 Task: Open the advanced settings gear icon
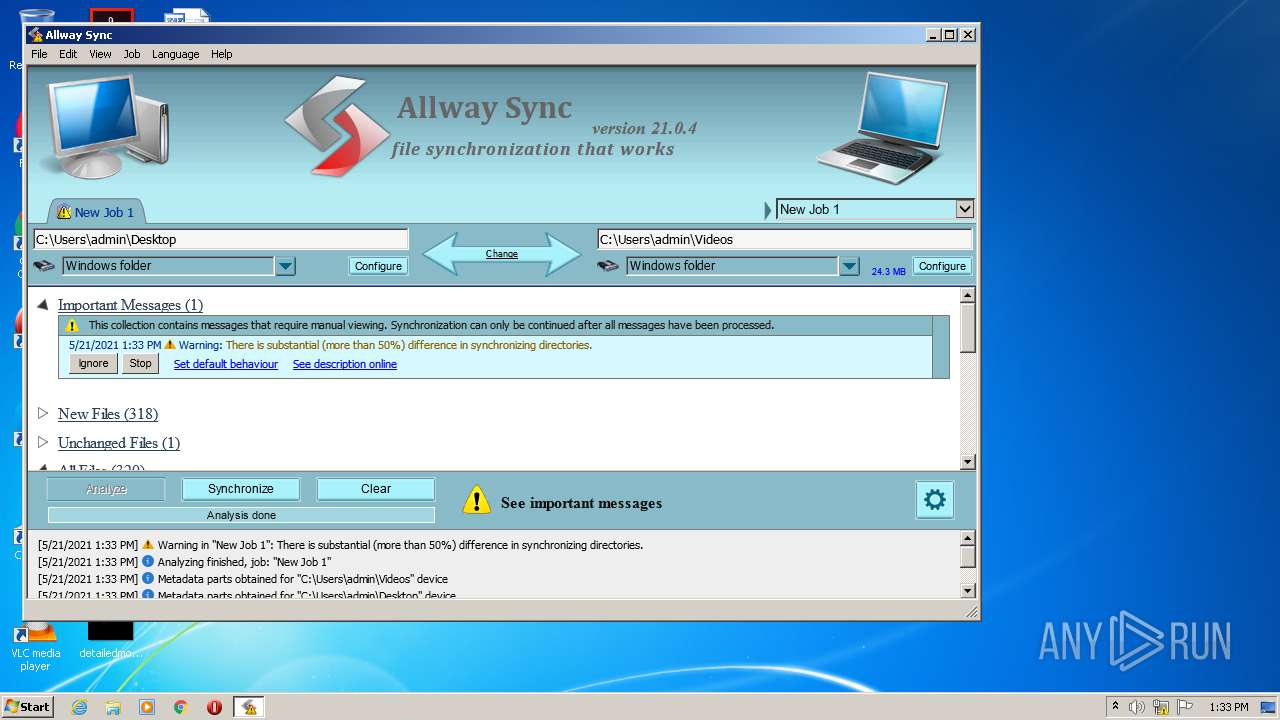pyautogui.click(x=934, y=499)
